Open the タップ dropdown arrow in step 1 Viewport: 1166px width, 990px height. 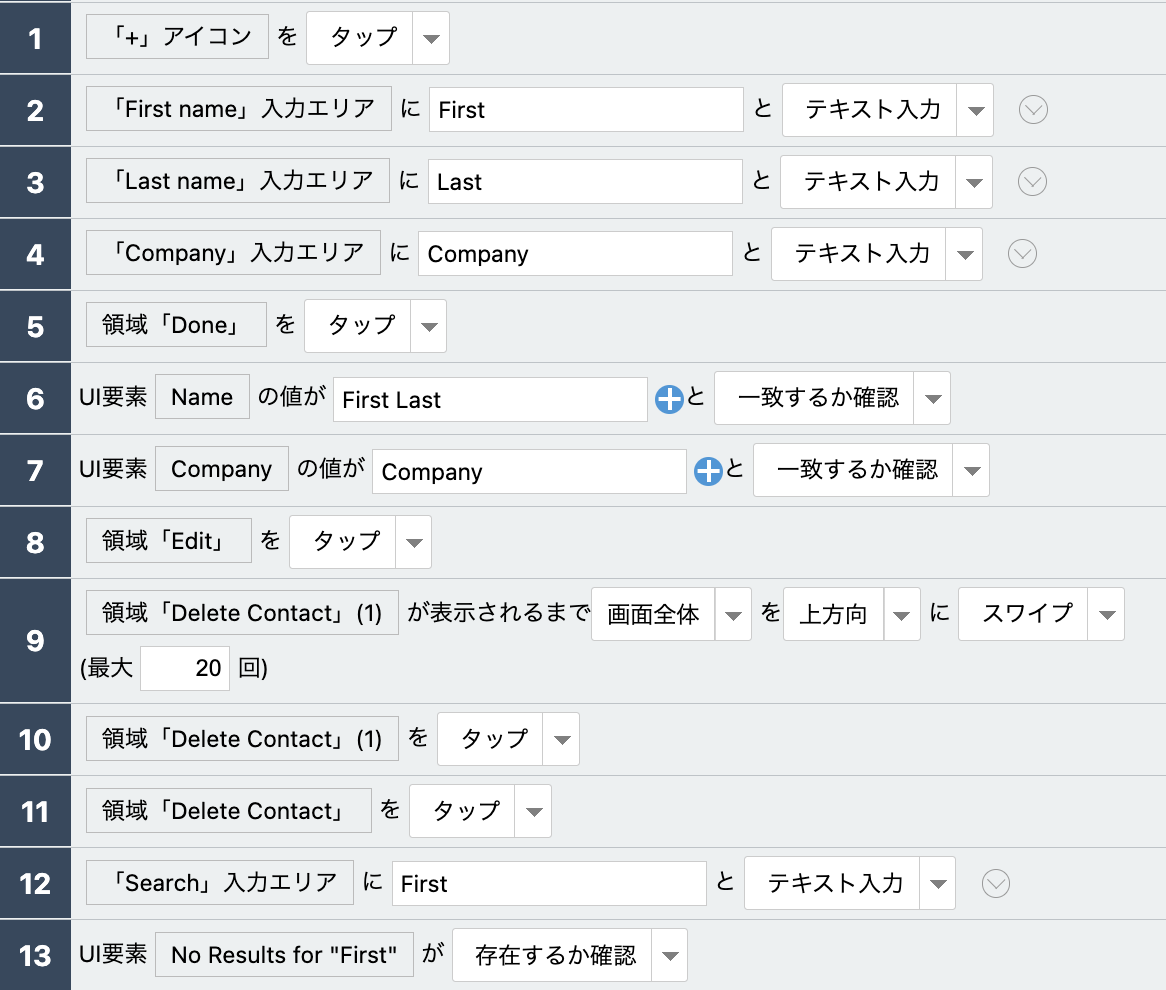tap(431, 38)
